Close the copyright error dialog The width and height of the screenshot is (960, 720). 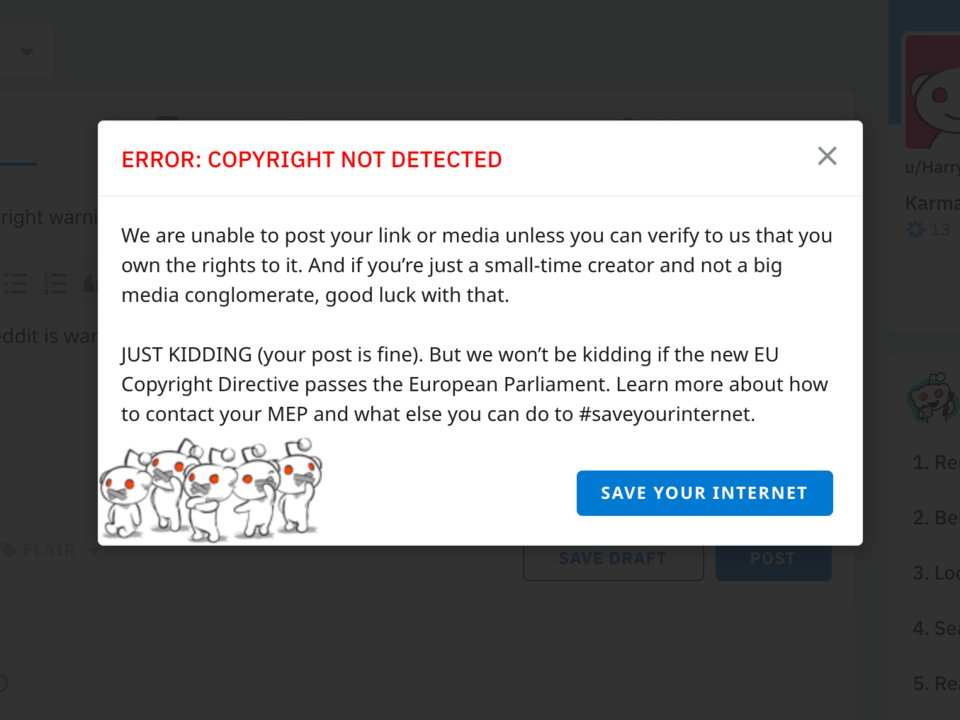[826, 156]
